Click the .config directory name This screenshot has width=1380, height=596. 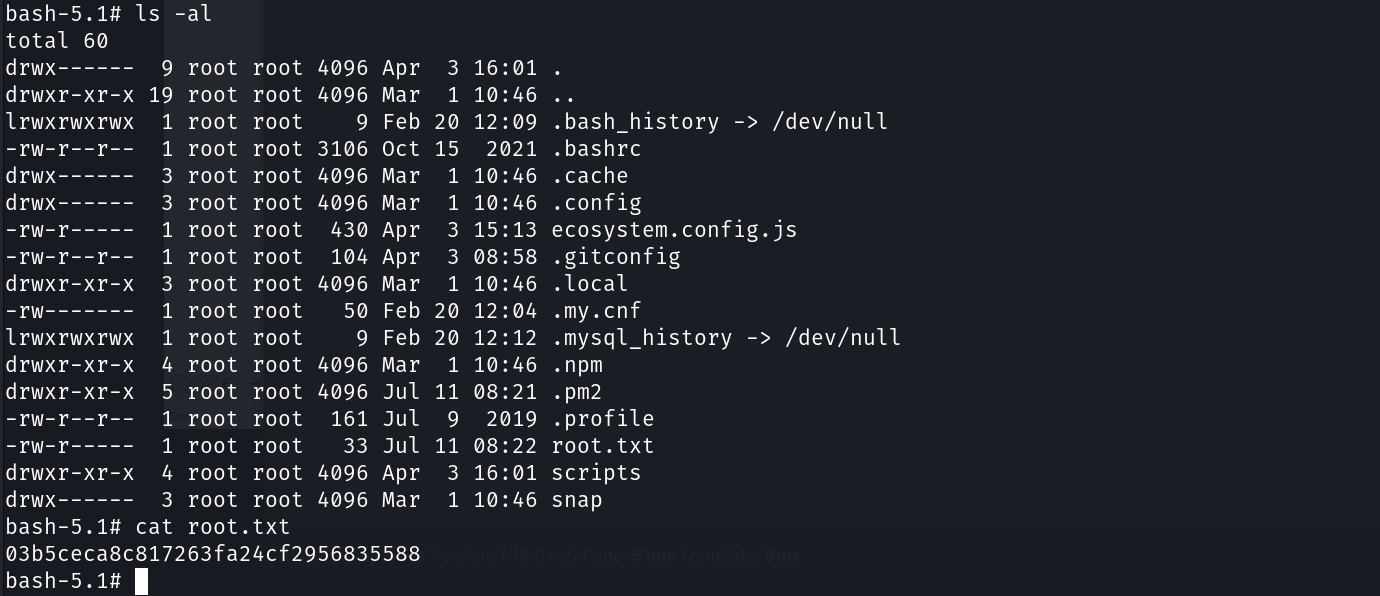pyautogui.click(x=596, y=203)
